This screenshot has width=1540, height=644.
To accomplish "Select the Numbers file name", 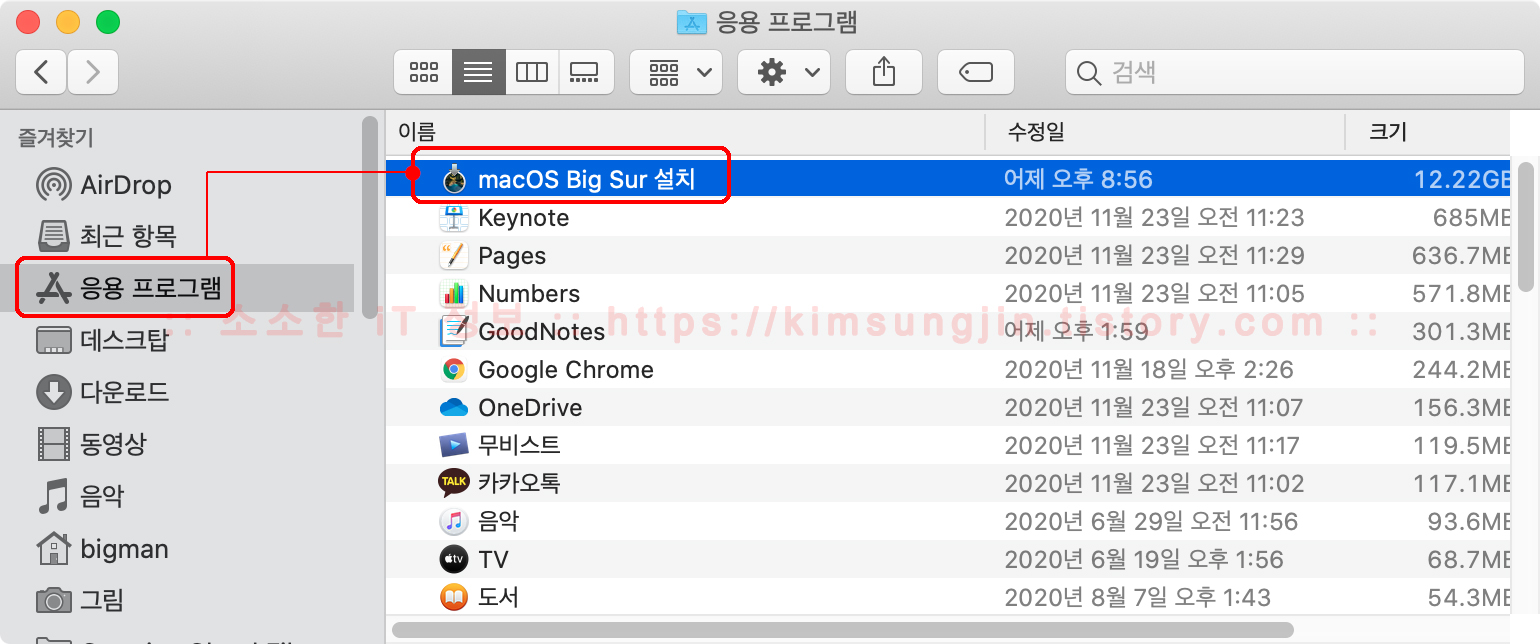I will (x=529, y=294).
